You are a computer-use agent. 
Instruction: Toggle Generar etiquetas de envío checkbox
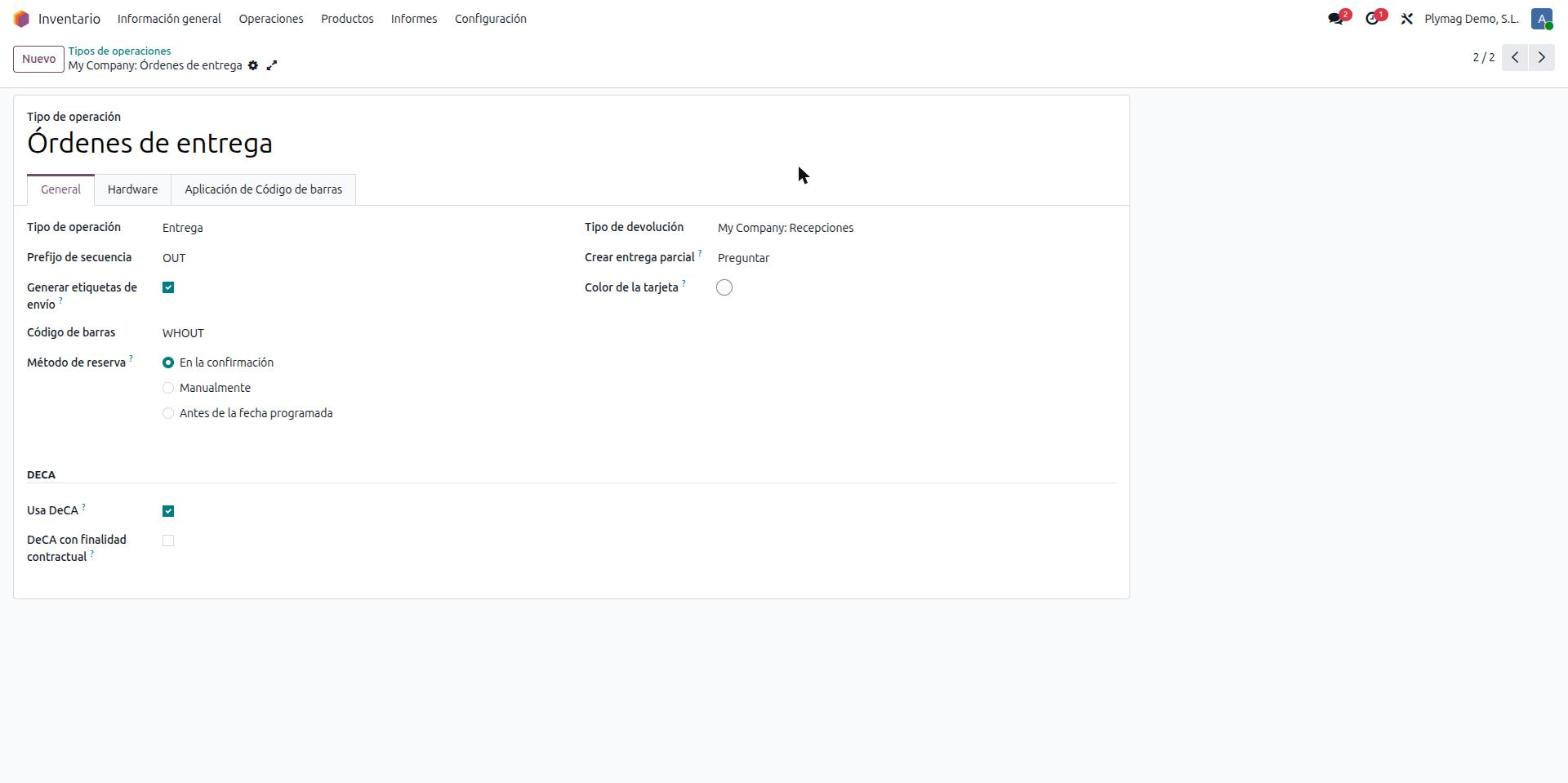(x=168, y=288)
